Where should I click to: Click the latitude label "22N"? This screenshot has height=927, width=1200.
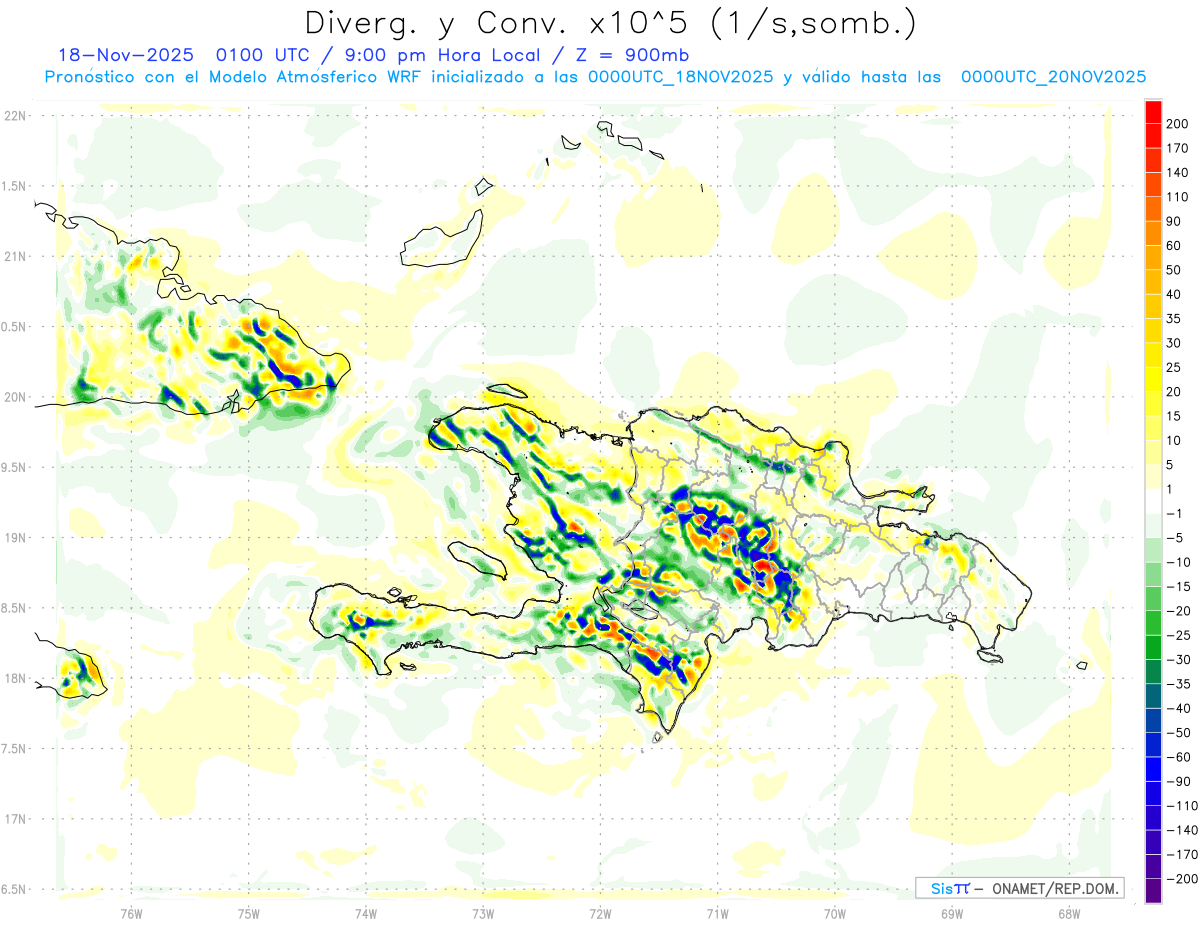[14, 116]
